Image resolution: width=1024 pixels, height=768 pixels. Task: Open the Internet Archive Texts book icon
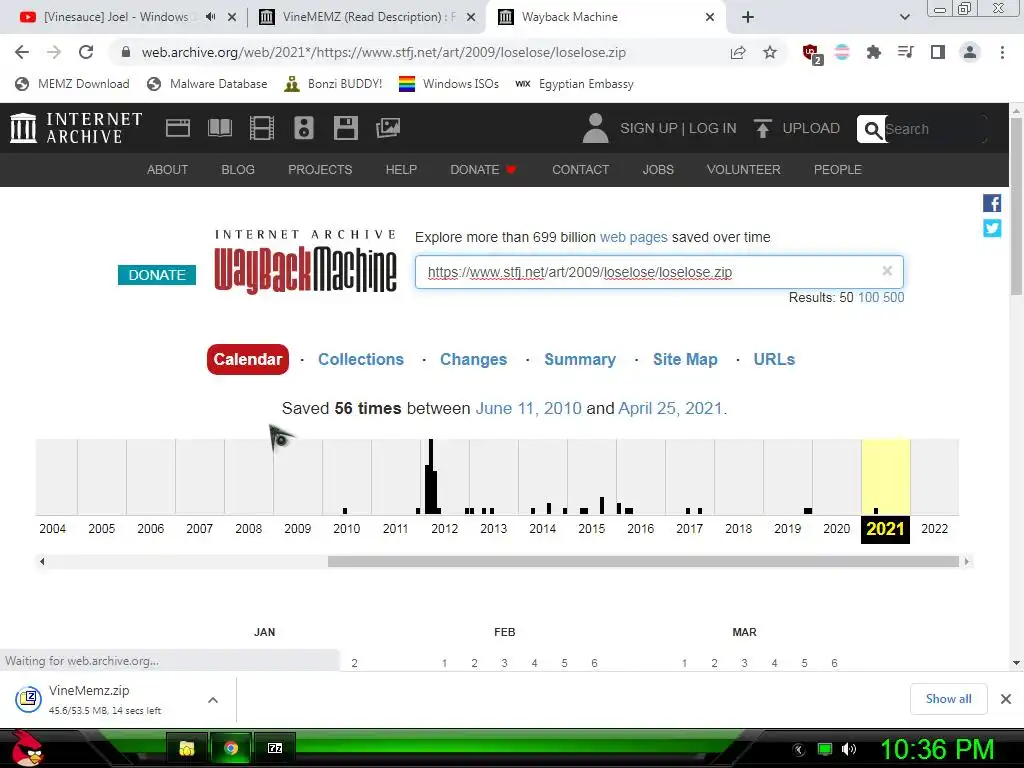click(x=219, y=127)
